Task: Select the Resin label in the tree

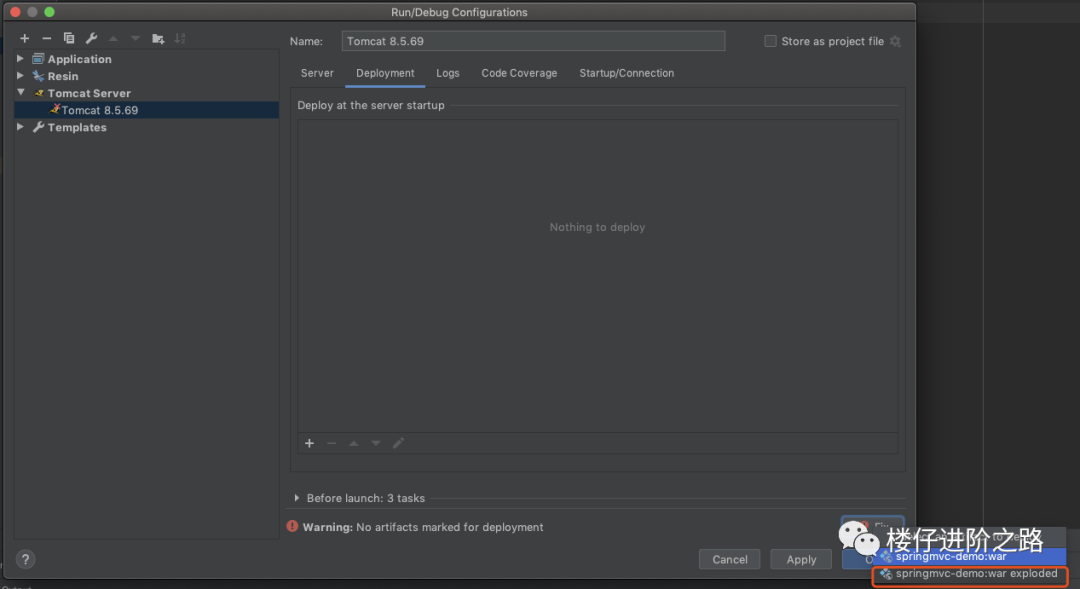Action: pos(63,76)
